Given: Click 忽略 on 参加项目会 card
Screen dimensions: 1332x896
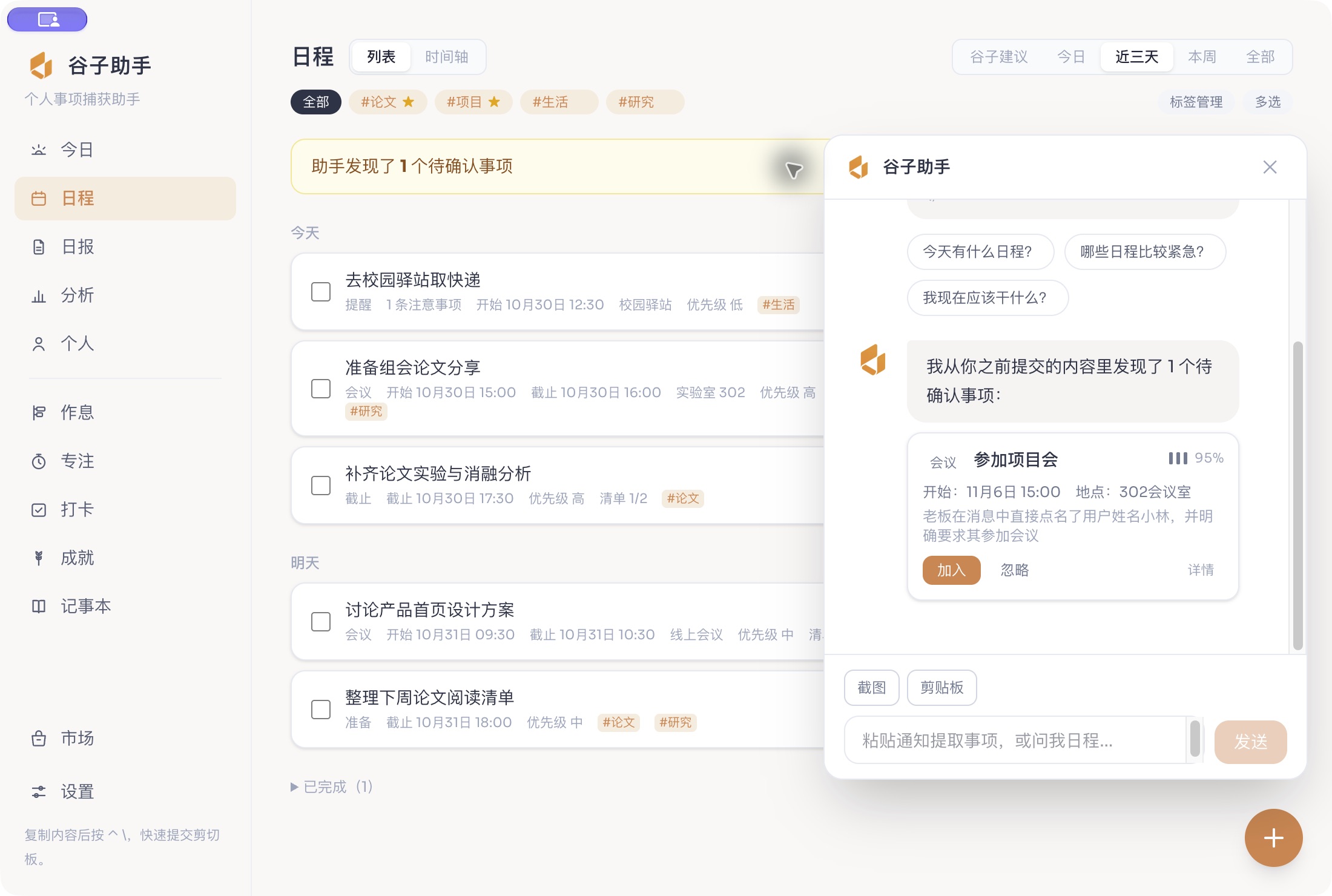Looking at the screenshot, I should [x=1014, y=570].
